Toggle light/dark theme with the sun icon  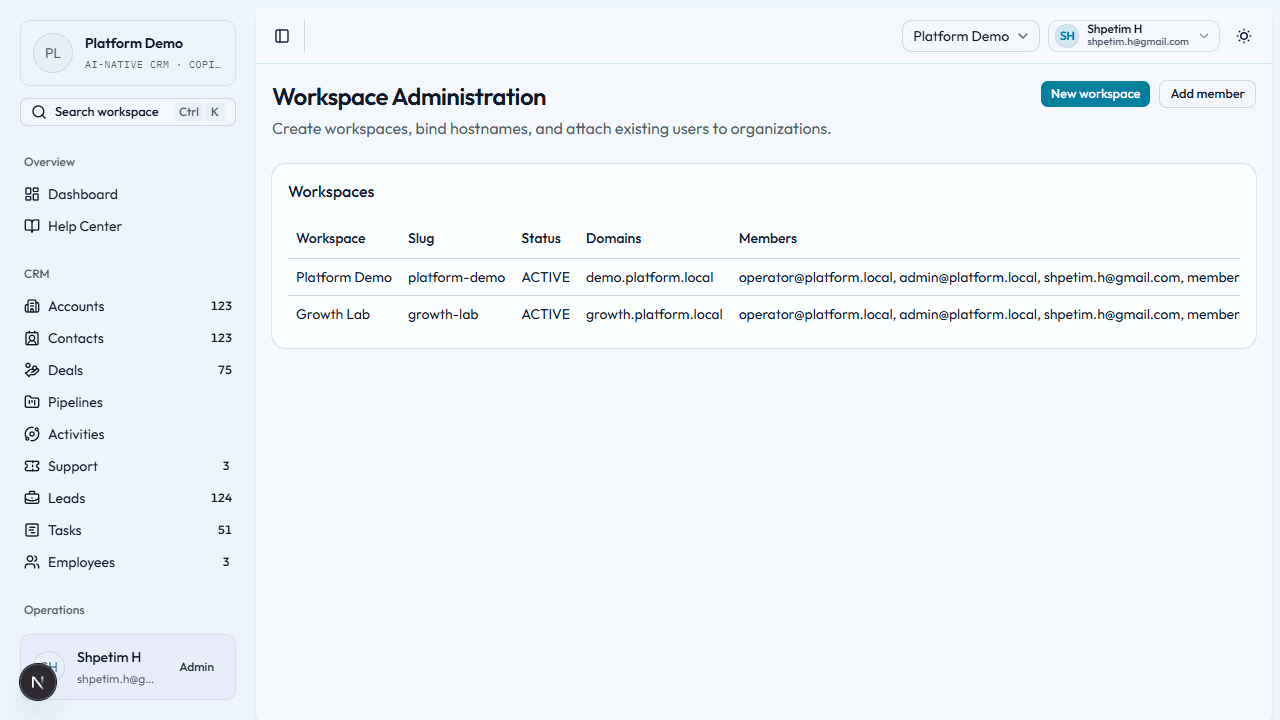pos(1243,36)
